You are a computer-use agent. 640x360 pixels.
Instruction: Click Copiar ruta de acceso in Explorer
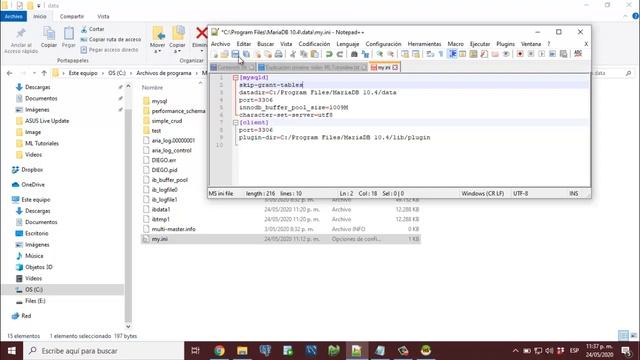point(111,39)
